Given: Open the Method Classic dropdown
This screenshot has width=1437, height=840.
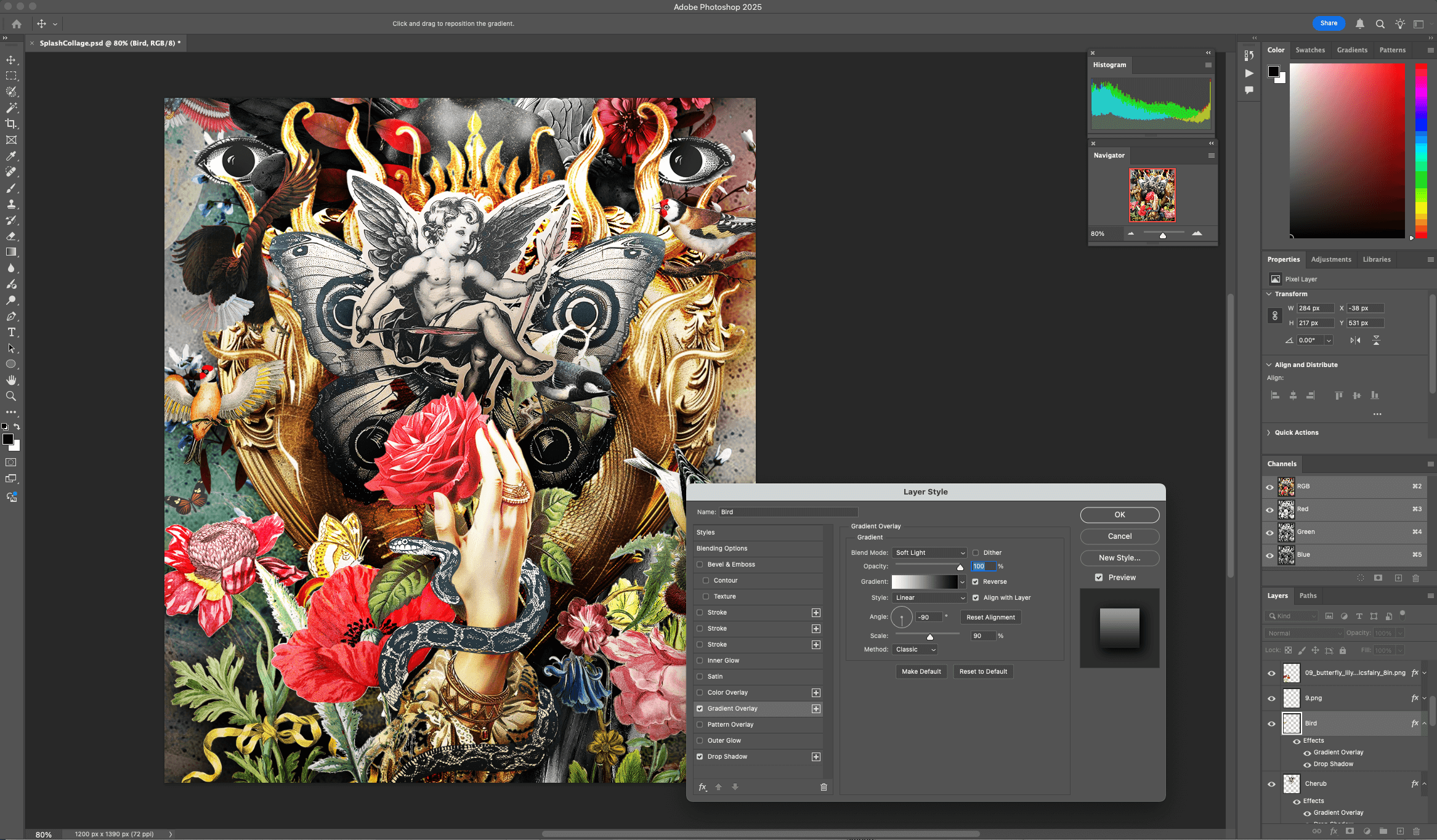Looking at the screenshot, I should tap(915, 650).
